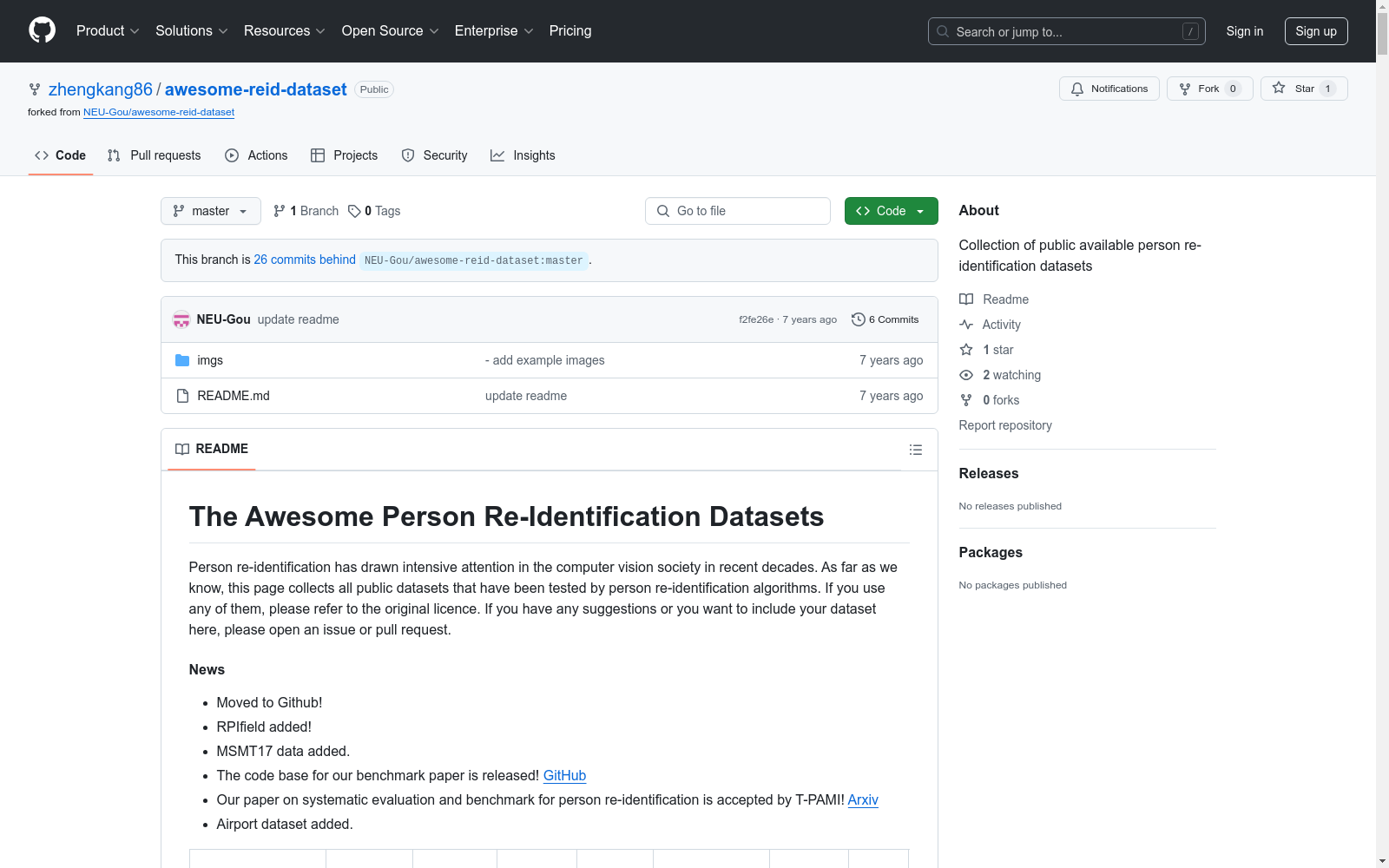This screenshot has height=868, width=1389.
Task: Click the 'MSMT17 data added.' news item
Action: tap(283, 751)
